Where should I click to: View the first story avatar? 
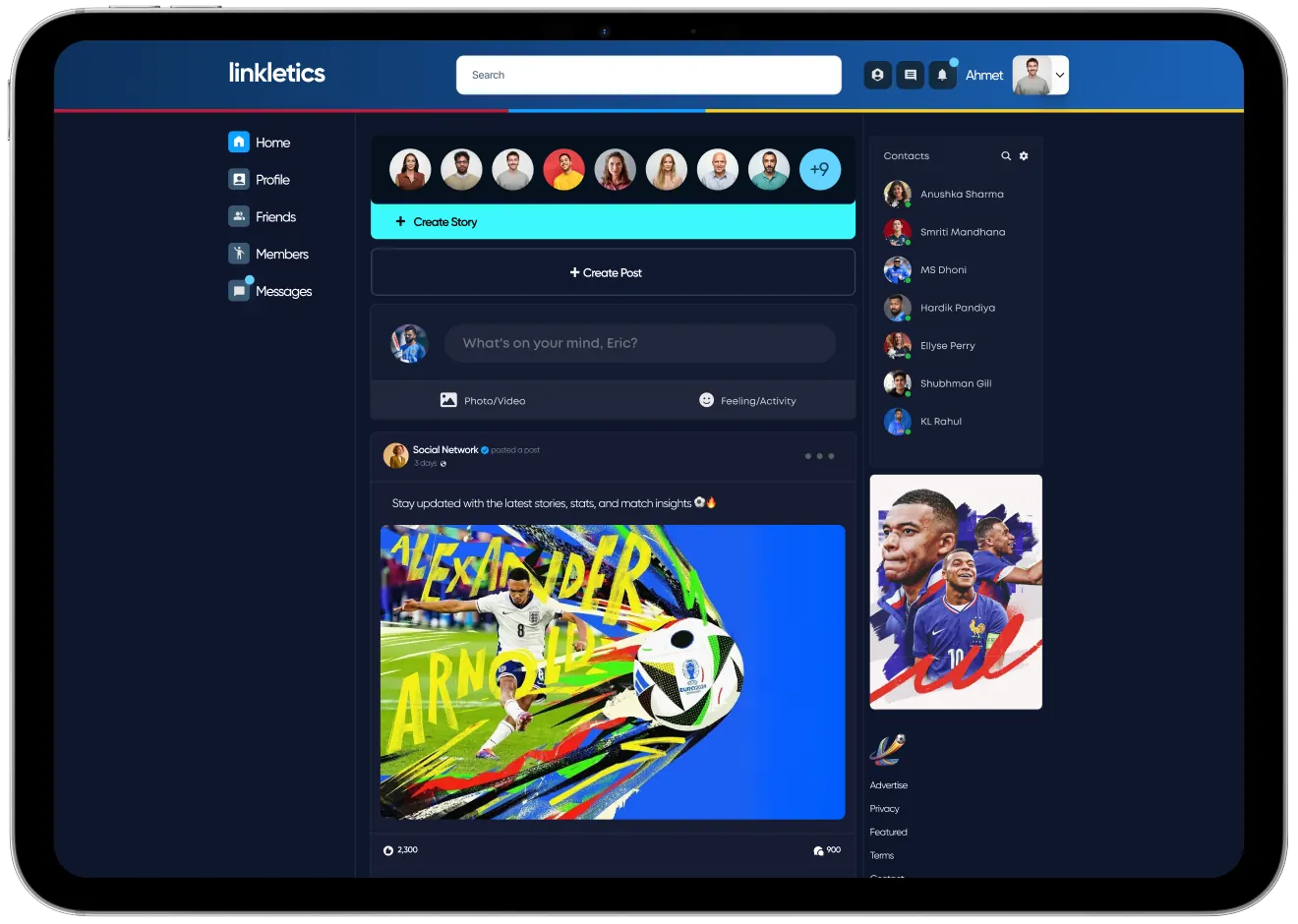click(x=410, y=169)
